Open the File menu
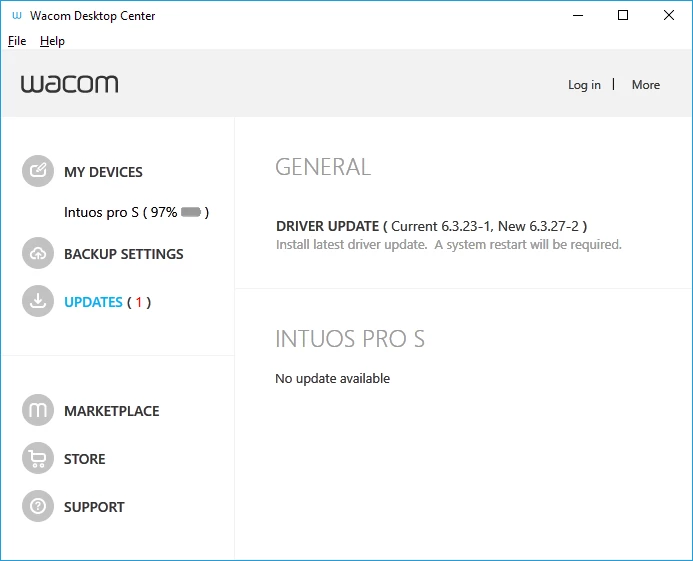693x561 pixels. pos(17,41)
